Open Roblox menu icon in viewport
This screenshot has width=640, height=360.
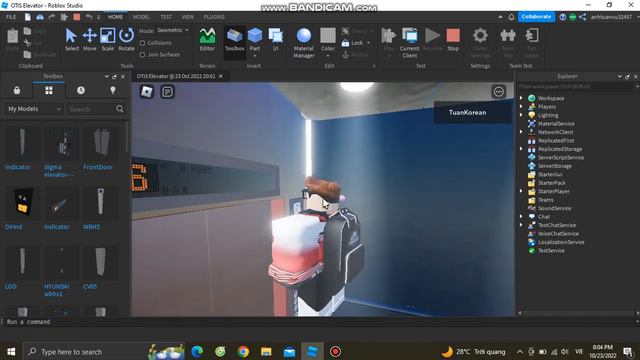pos(147,91)
